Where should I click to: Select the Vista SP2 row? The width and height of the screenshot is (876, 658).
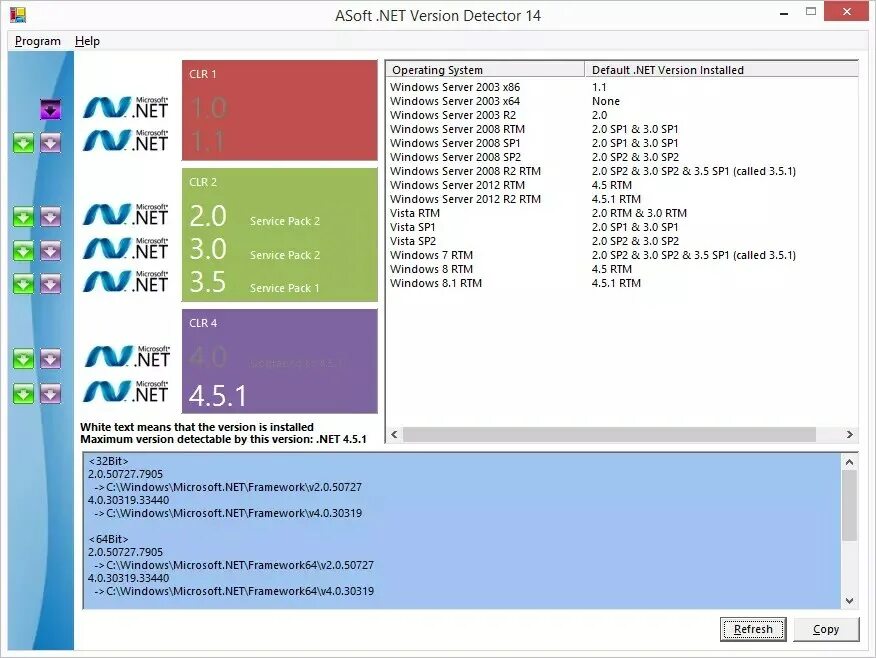click(x=622, y=241)
